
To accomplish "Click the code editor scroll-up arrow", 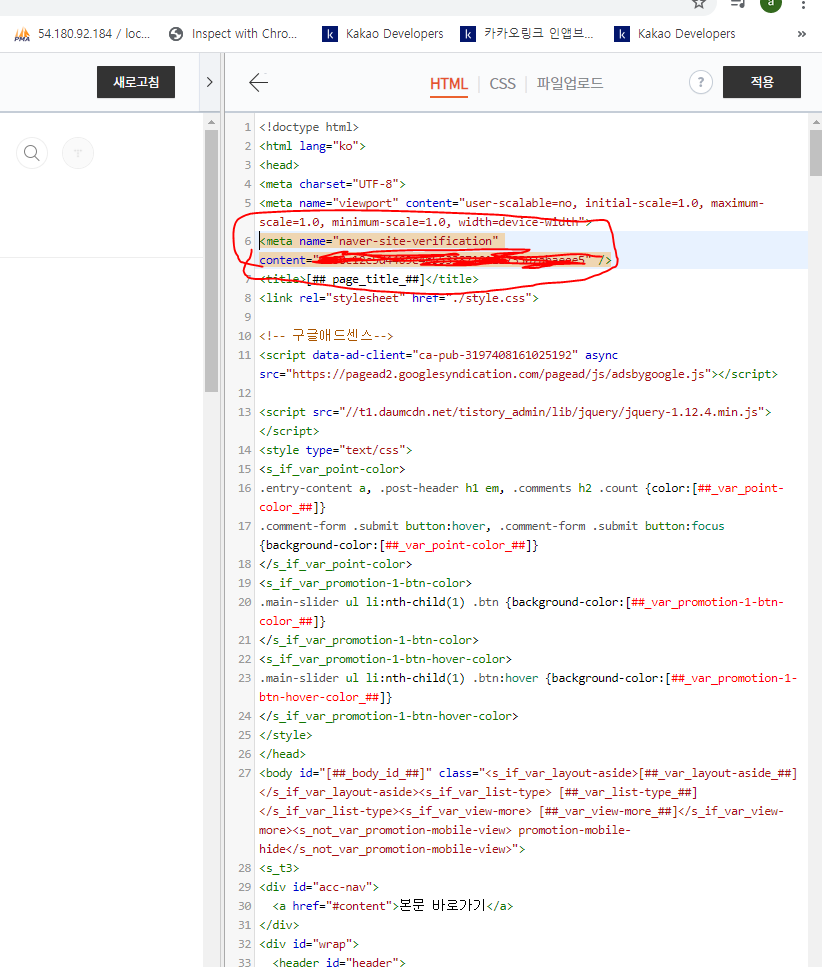I will coord(815,122).
